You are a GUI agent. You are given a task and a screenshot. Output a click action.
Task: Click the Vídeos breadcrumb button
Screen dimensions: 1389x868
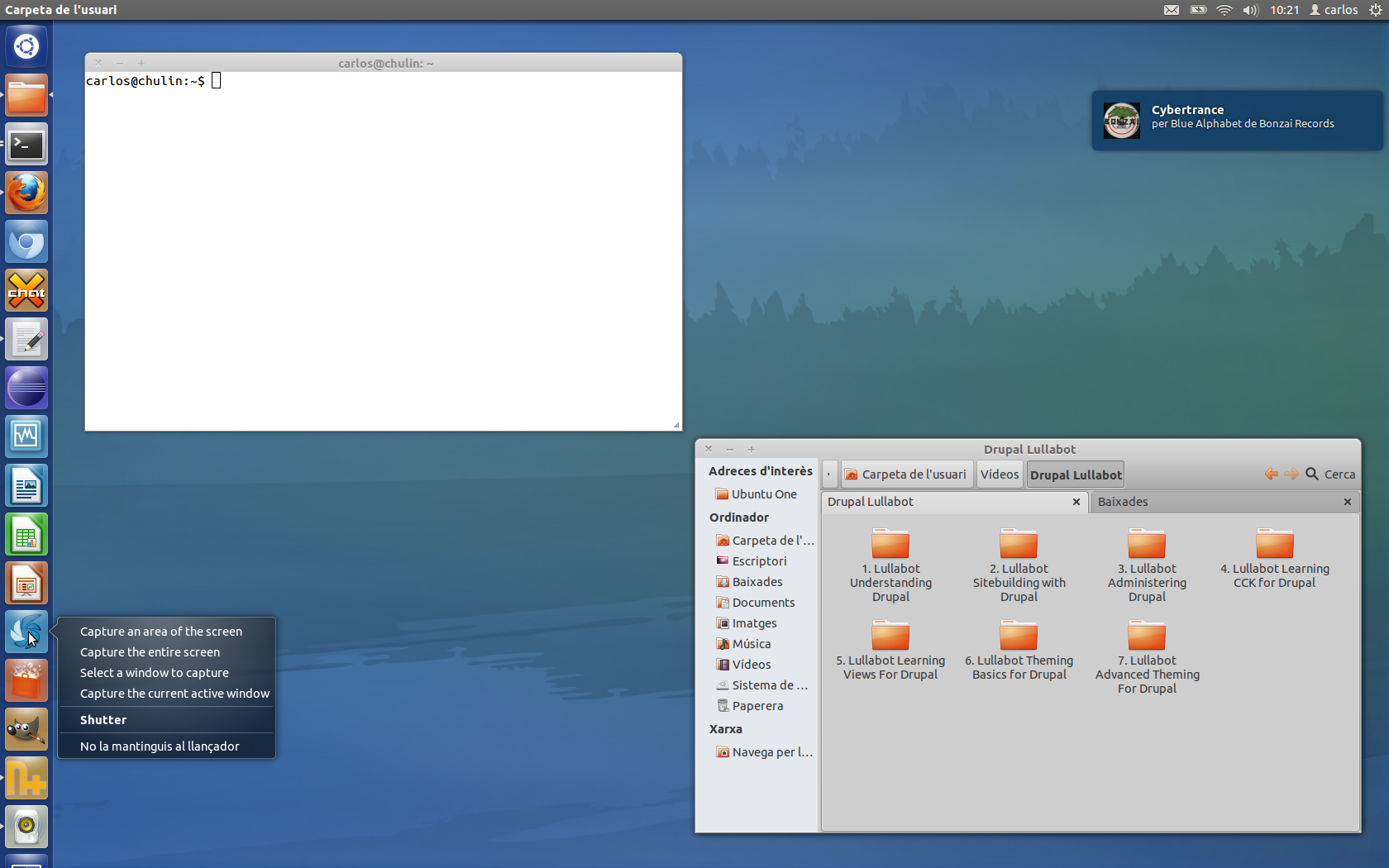click(x=999, y=474)
